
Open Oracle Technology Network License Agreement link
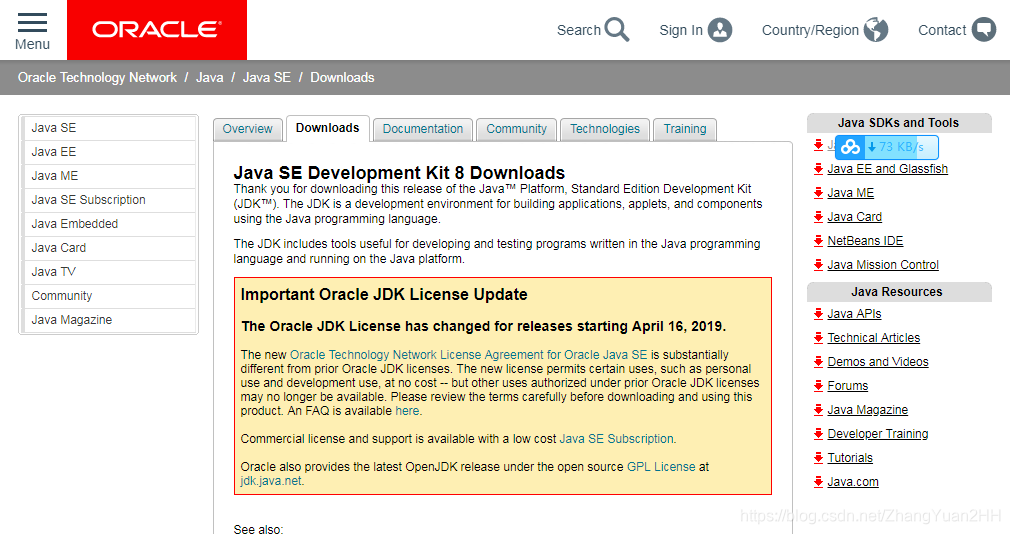click(x=468, y=355)
